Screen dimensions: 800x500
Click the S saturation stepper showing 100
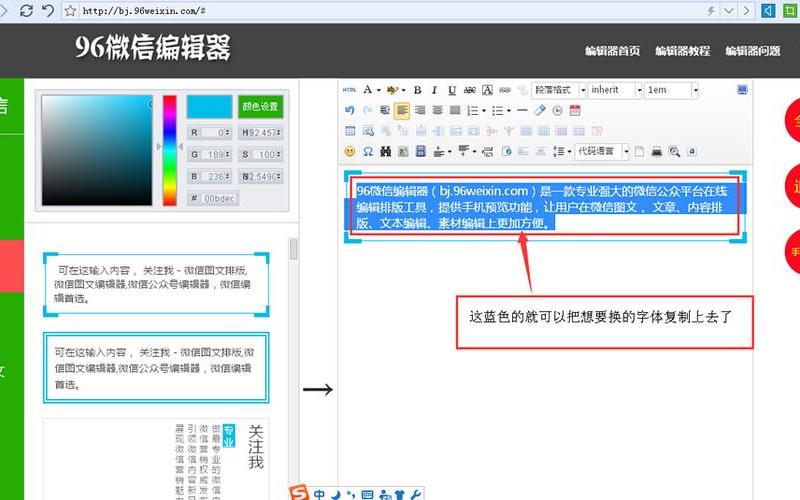click(260, 154)
